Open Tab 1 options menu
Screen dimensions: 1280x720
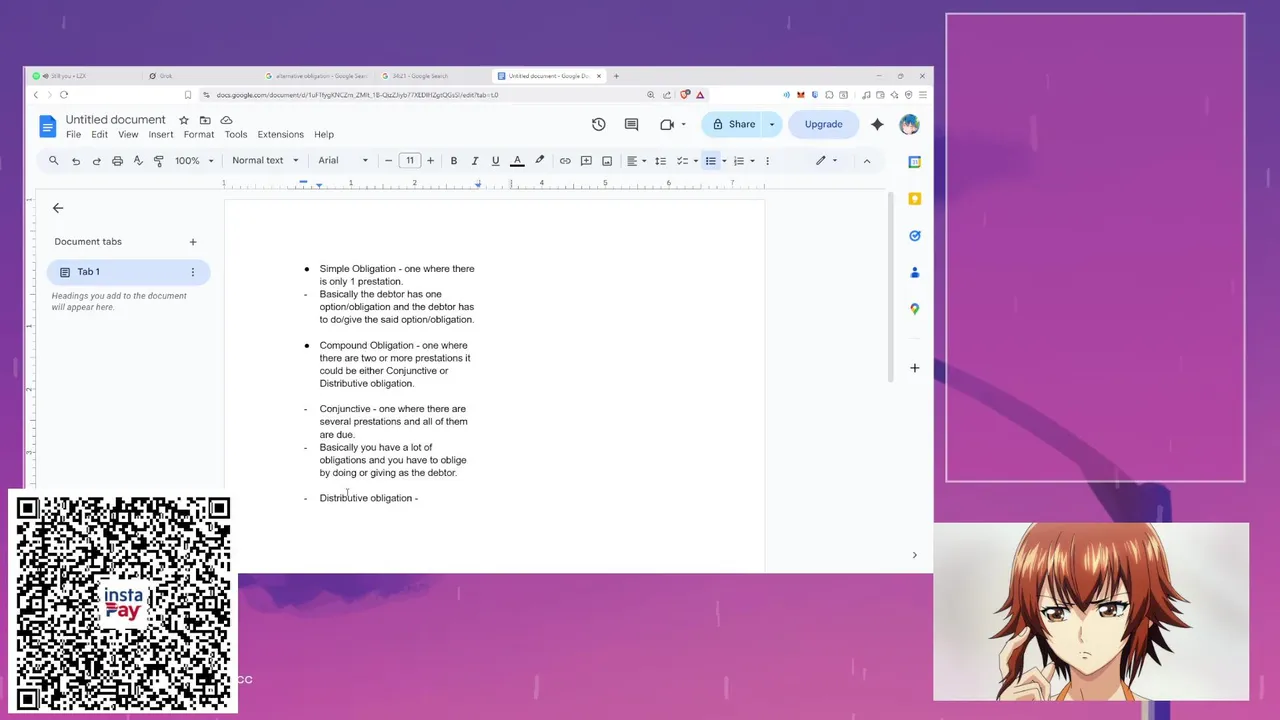[x=193, y=272]
